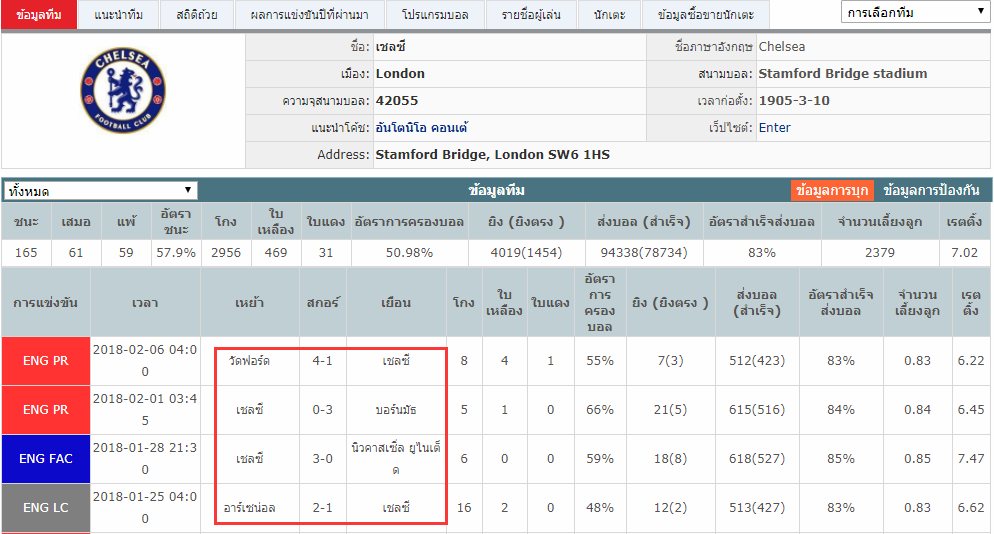Image resolution: width=994 pixels, height=534 pixels.
Task: Open the ข้อมูลทีม tab
Action: 39,15
